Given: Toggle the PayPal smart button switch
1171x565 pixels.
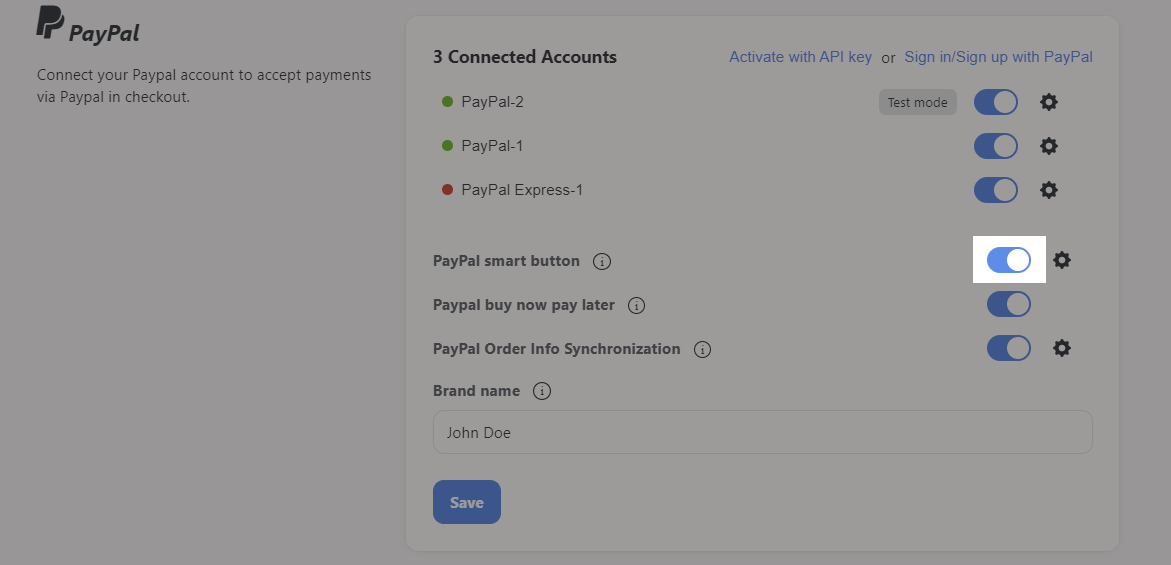Looking at the screenshot, I should pos(1008,260).
